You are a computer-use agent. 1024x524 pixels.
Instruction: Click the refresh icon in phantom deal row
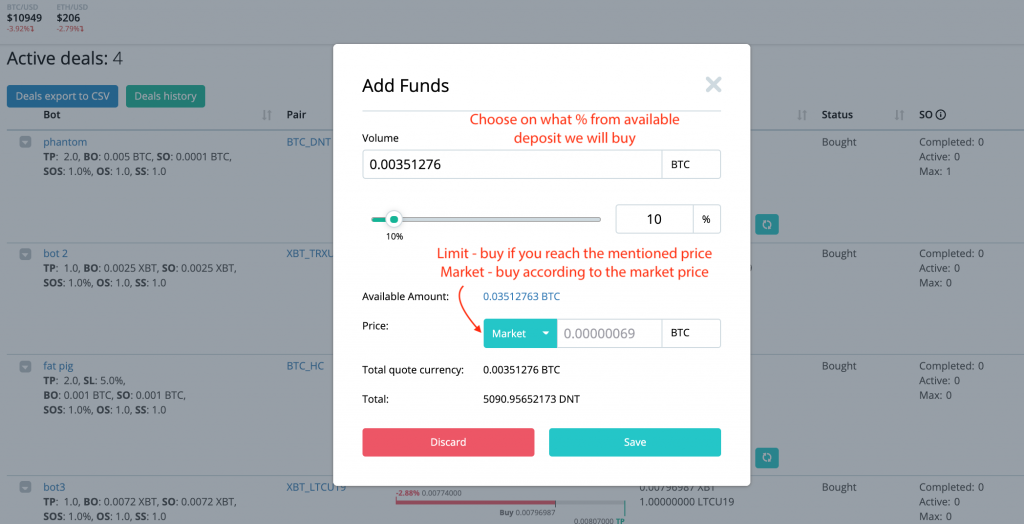click(766, 224)
